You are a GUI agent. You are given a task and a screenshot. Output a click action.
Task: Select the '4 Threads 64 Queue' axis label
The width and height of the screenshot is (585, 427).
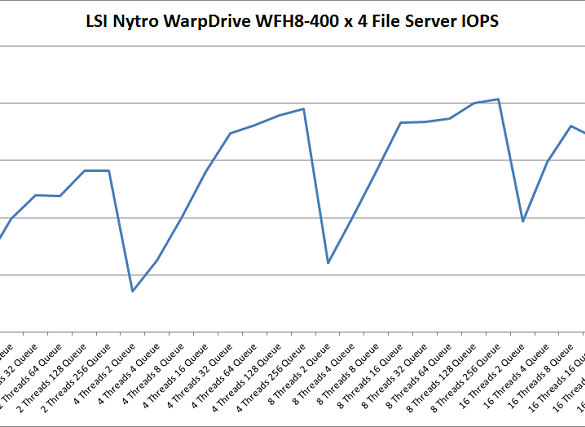(223, 376)
